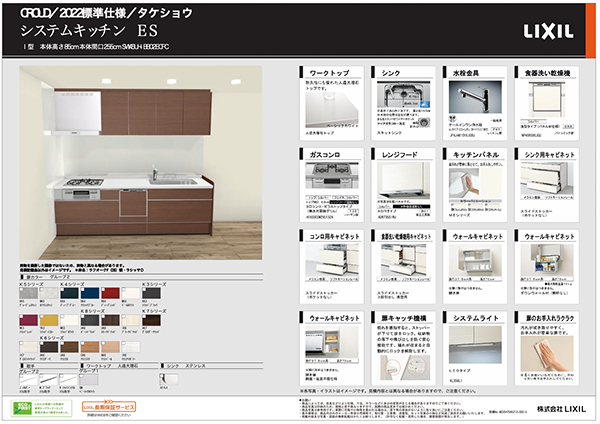Click the range hood in the kitchen render
The height and width of the screenshot is (424, 600).
click(x=77, y=113)
